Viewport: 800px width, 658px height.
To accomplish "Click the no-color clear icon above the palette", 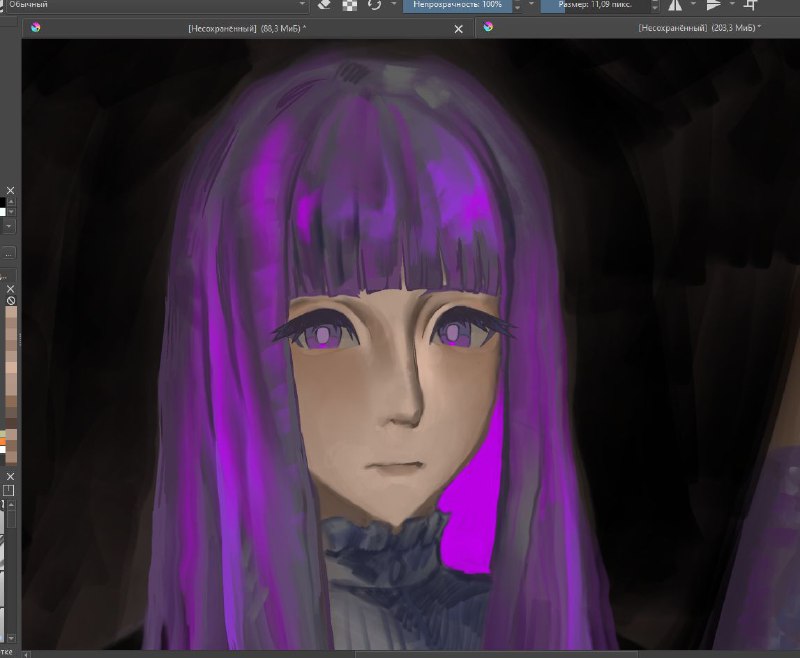I will pos(11,300).
